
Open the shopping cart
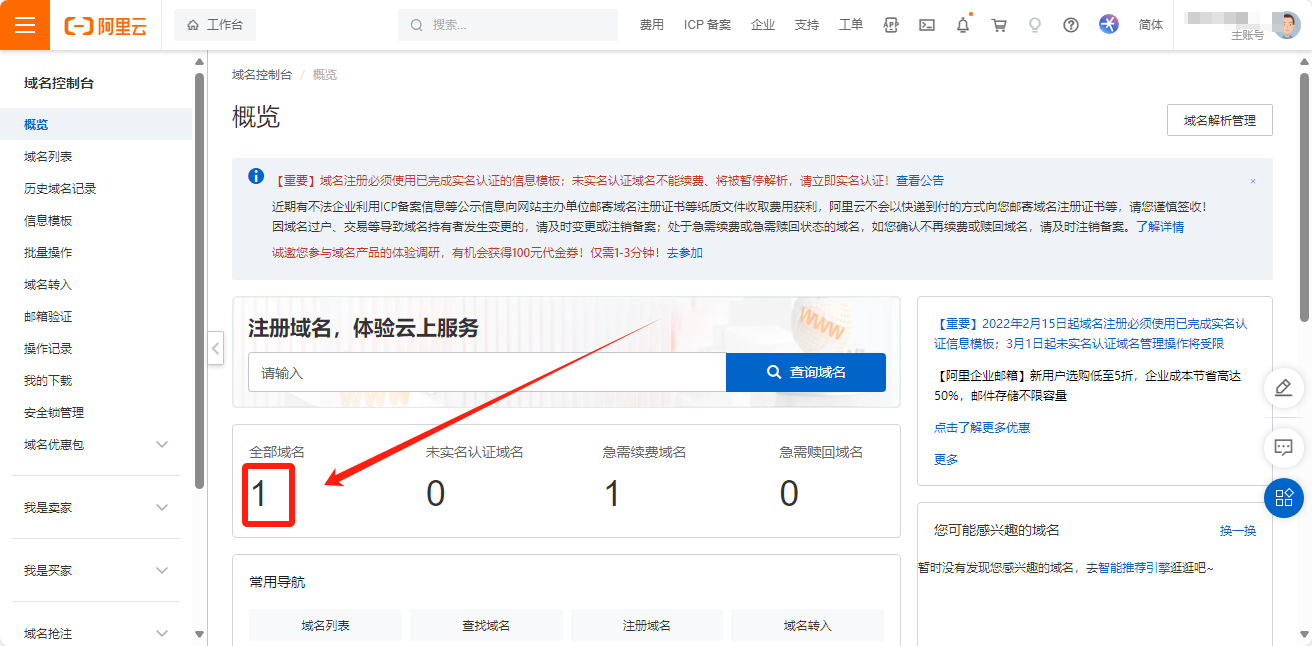999,25
